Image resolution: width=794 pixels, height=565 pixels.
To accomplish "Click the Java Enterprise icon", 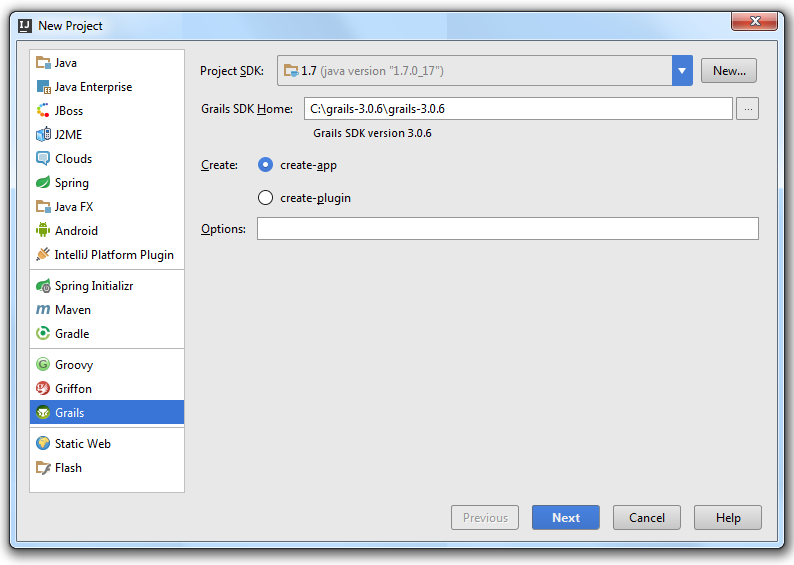I will coord(43,87).
